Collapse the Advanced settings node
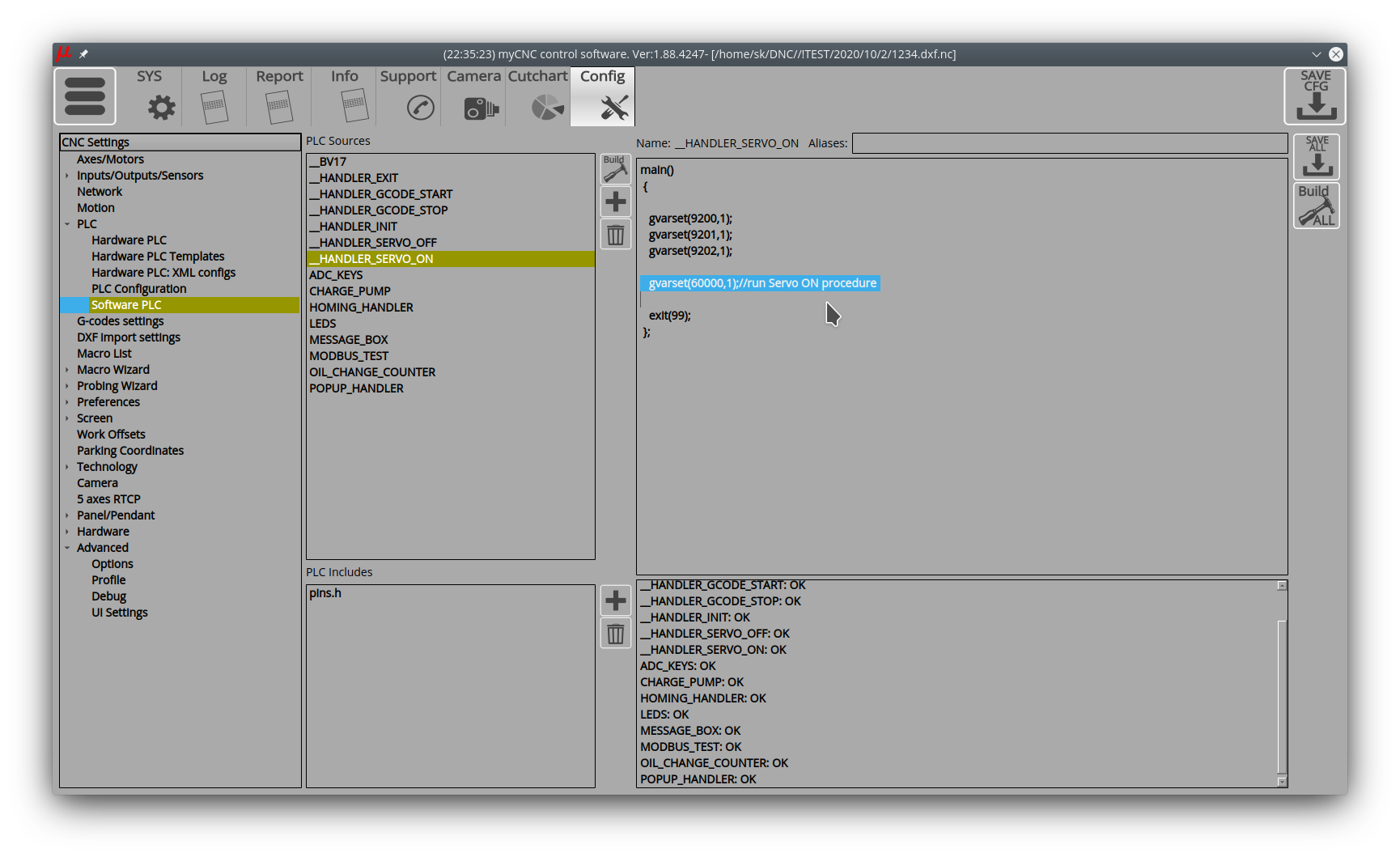1400x857 pixels. coord(67,548)
